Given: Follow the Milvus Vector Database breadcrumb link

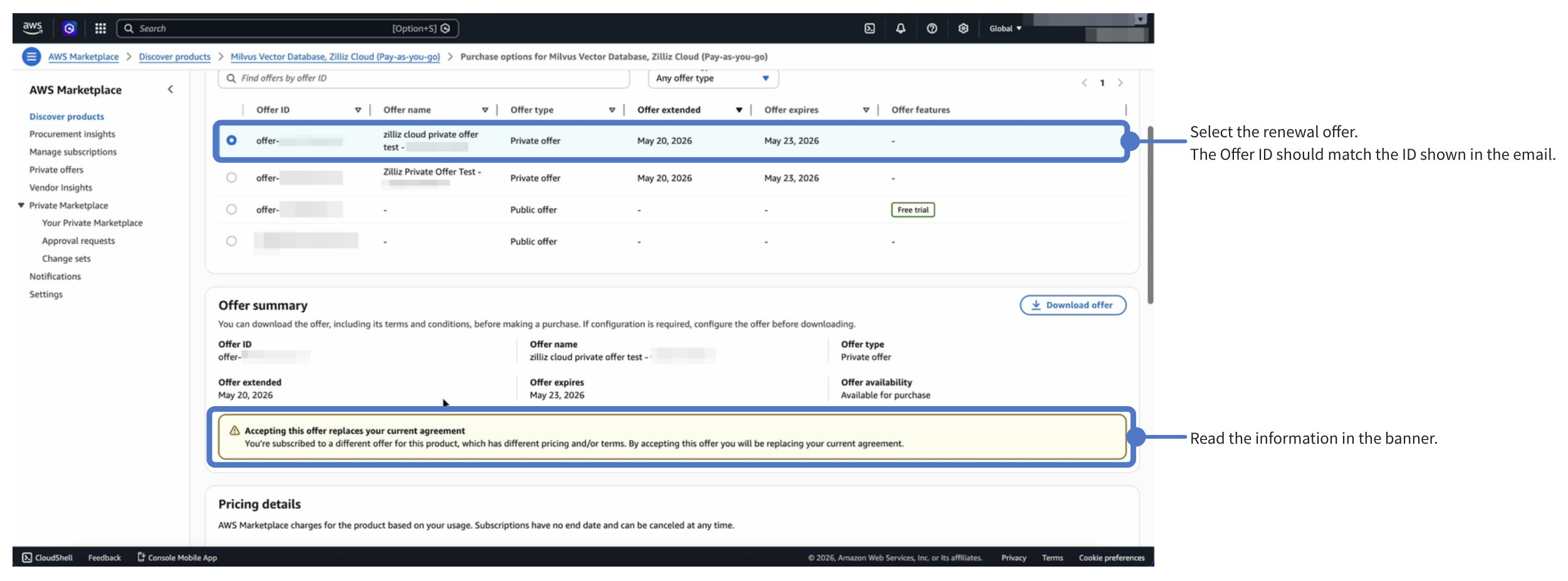Looking at the screenshot, I should point(335,56).
